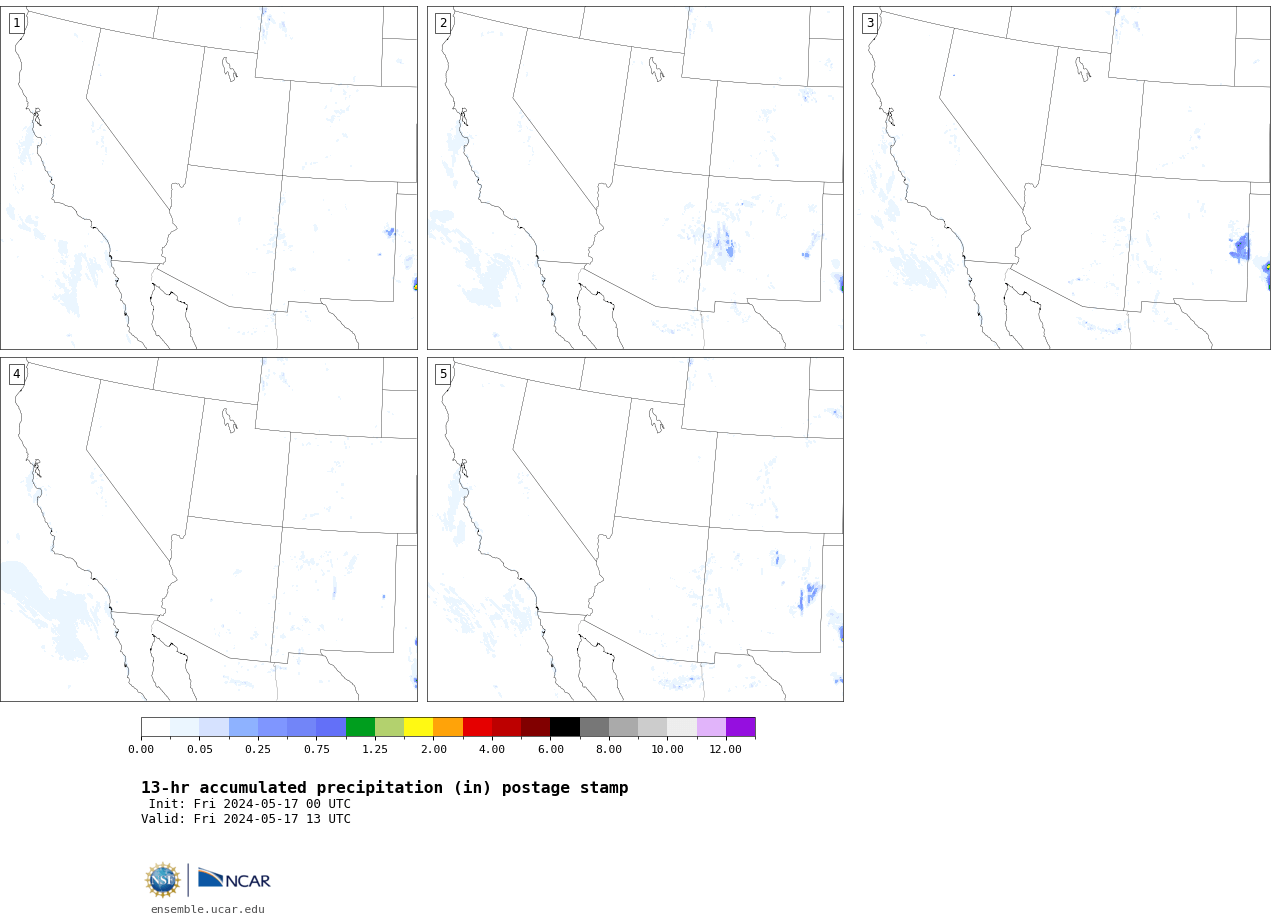Select the darkest gray swatch beside black
The image size is (1280, 920).
click(x=595, y=727)
